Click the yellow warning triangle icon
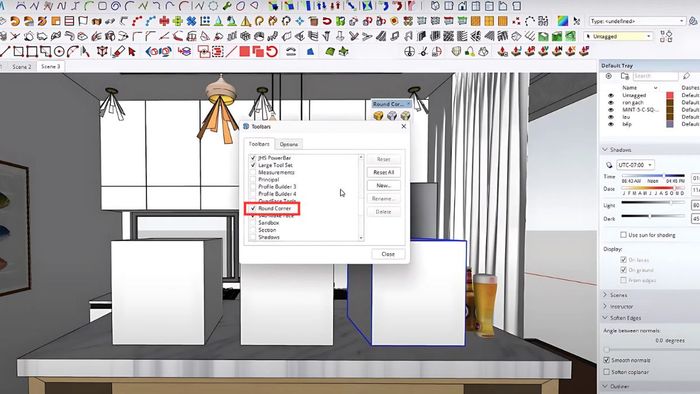The height and width of the screenshot is (394, 700). (x=246, y=21)
